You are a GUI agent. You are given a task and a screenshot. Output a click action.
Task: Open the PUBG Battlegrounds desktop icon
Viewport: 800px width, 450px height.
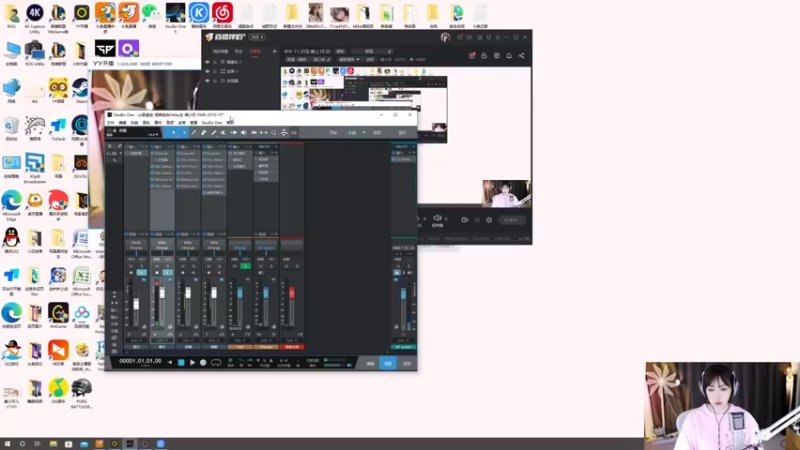tap(81, 393)
